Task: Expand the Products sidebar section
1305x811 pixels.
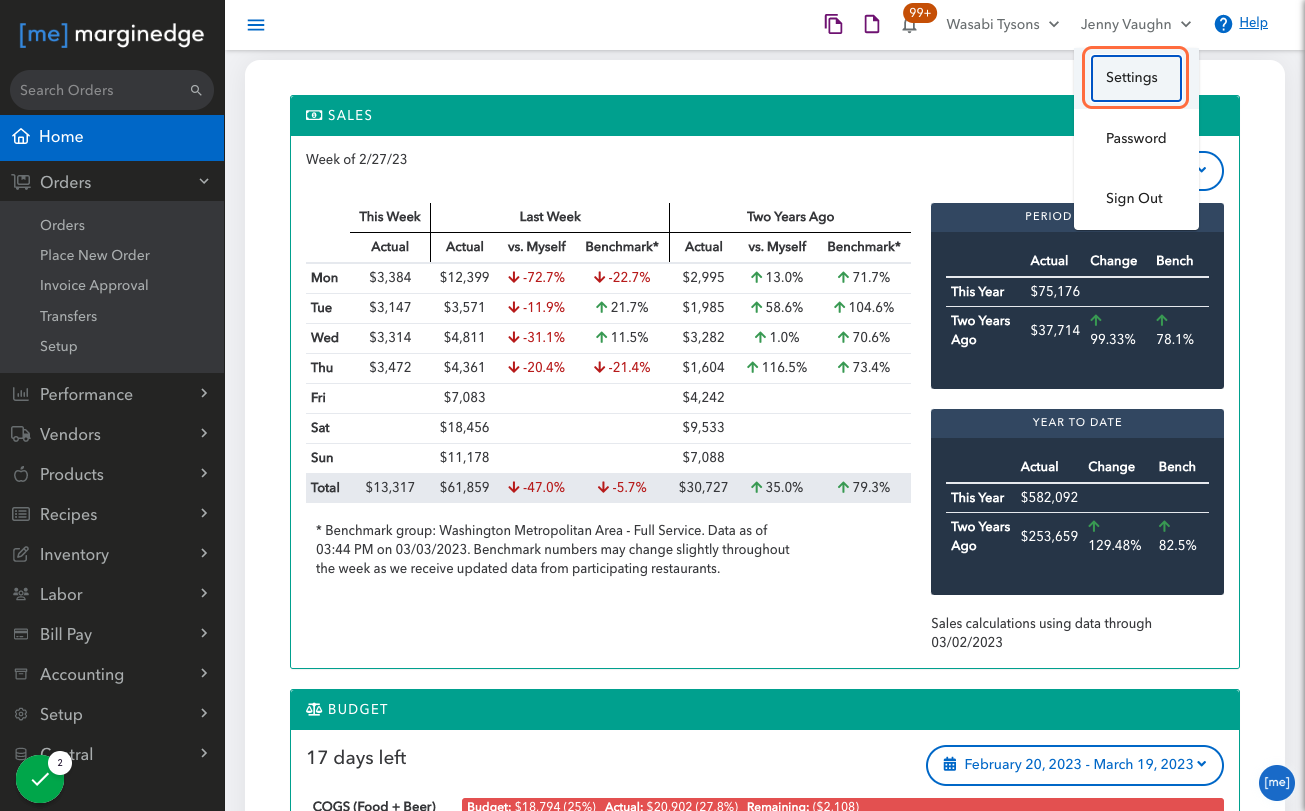Action: tap(204, 473)
